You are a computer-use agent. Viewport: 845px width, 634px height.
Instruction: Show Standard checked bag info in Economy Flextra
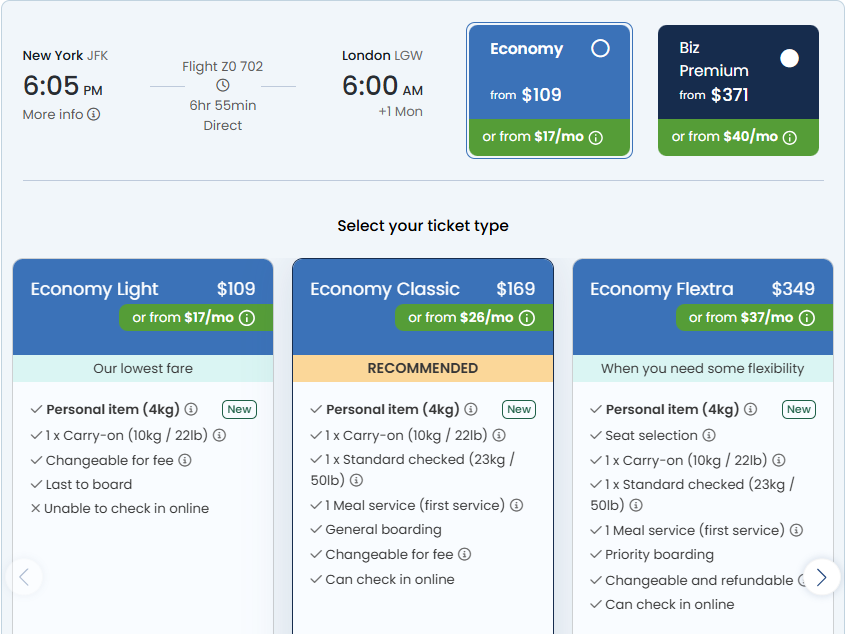[x=636, y=505]
